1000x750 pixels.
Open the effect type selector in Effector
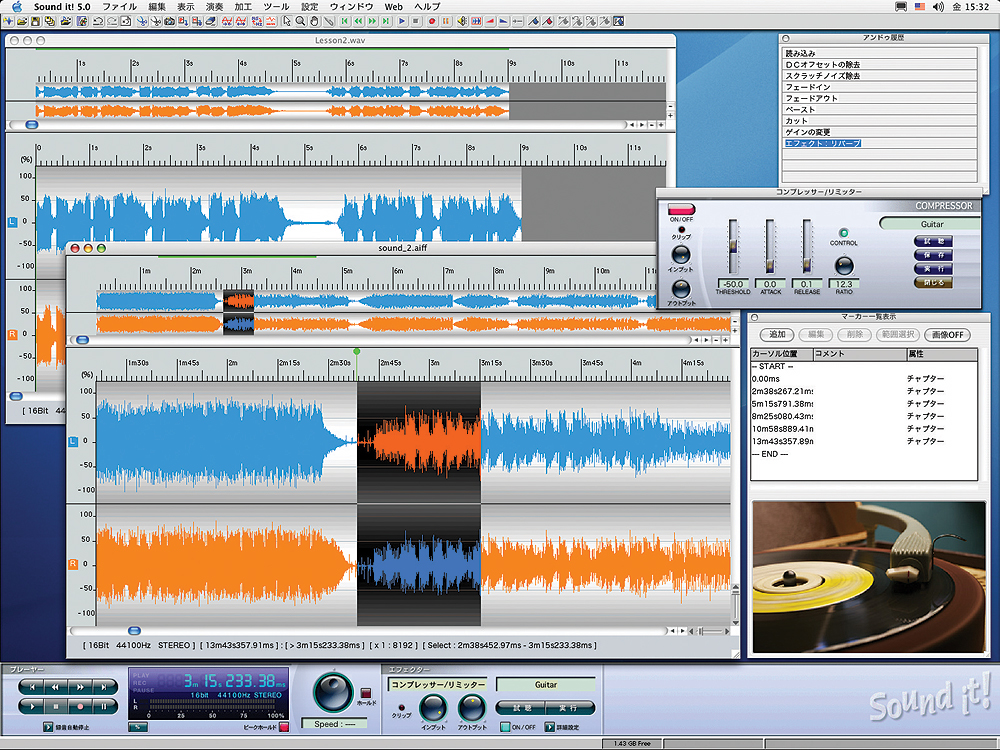(438, 685)
